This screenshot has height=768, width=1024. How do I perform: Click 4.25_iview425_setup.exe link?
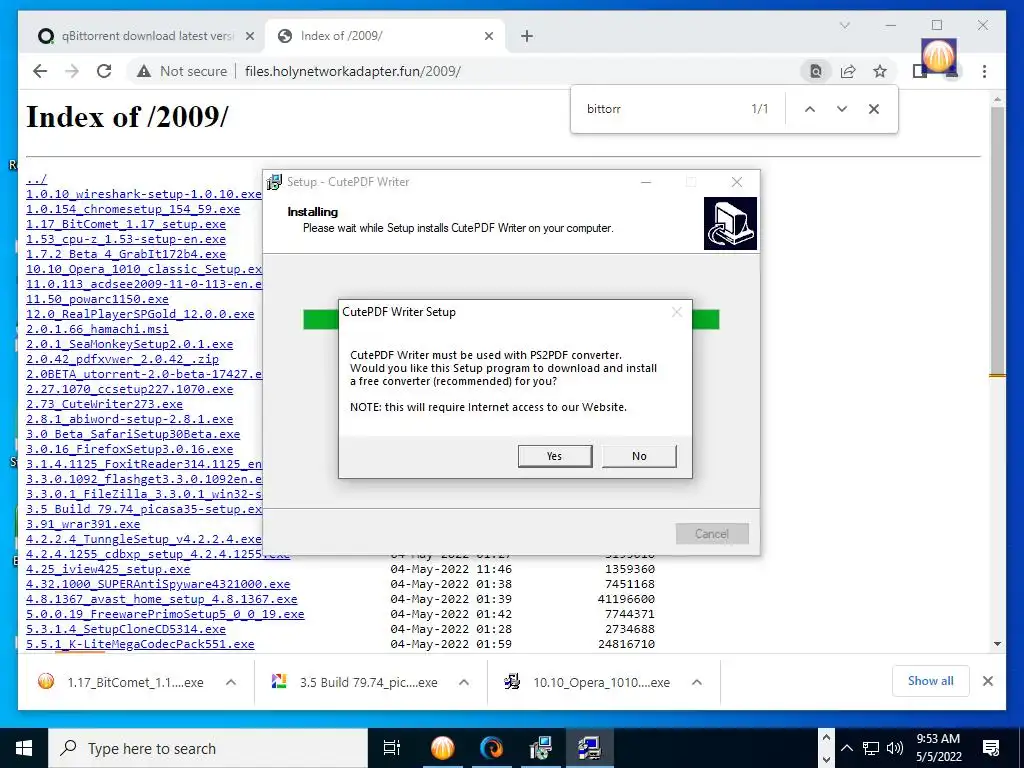[108, 569]
